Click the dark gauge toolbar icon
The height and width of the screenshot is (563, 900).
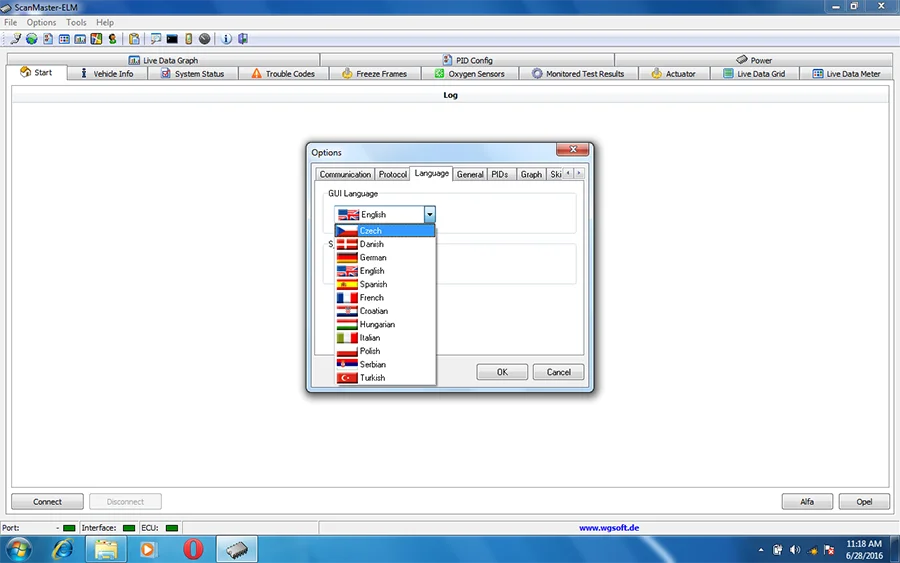click(204, 39)
